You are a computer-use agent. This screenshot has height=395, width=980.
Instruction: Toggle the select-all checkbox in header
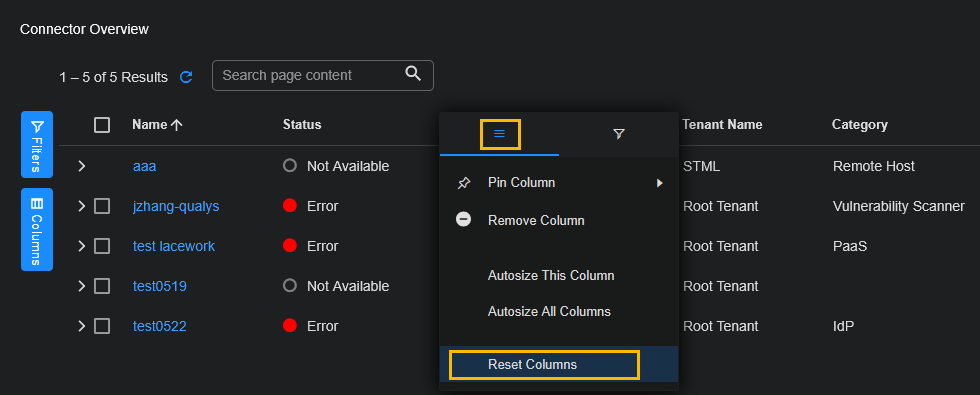click(102, 125)
